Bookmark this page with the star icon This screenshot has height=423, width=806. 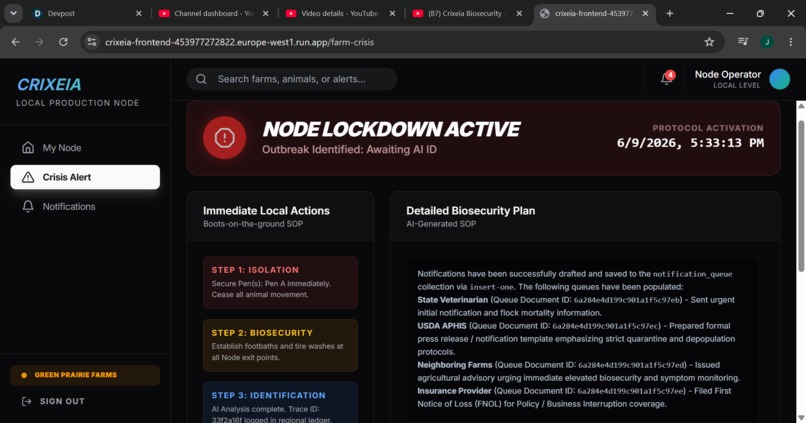click(x=709, y=42)
